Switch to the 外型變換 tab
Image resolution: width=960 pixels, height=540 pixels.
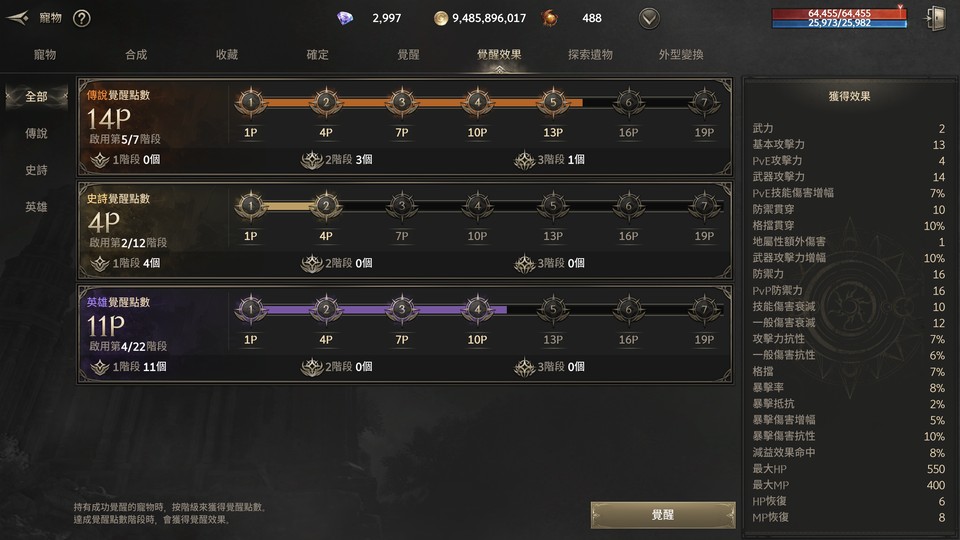click(x=681, y=54)
